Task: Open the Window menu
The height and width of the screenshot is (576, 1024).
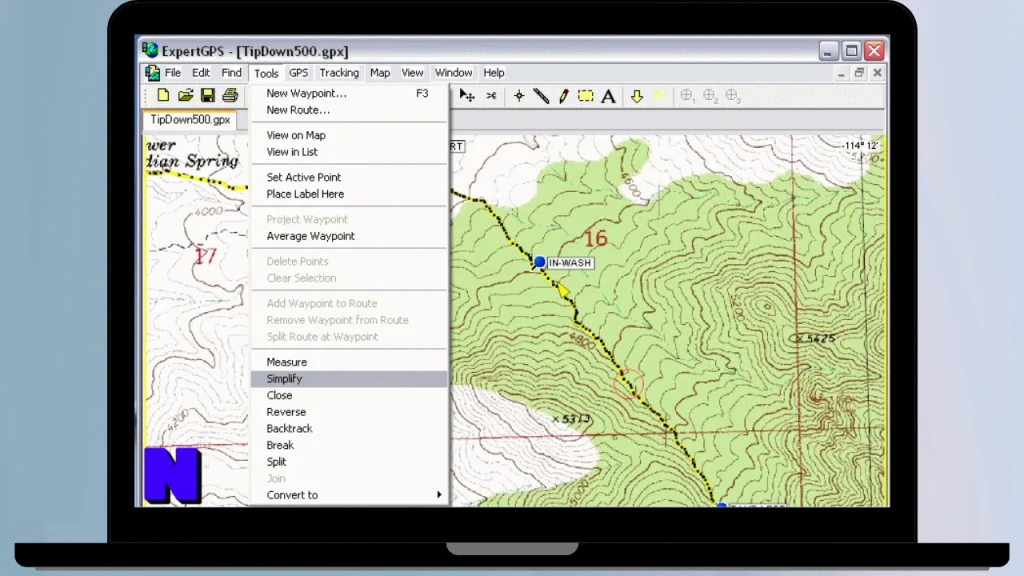Action: click(x=453, y=72)
